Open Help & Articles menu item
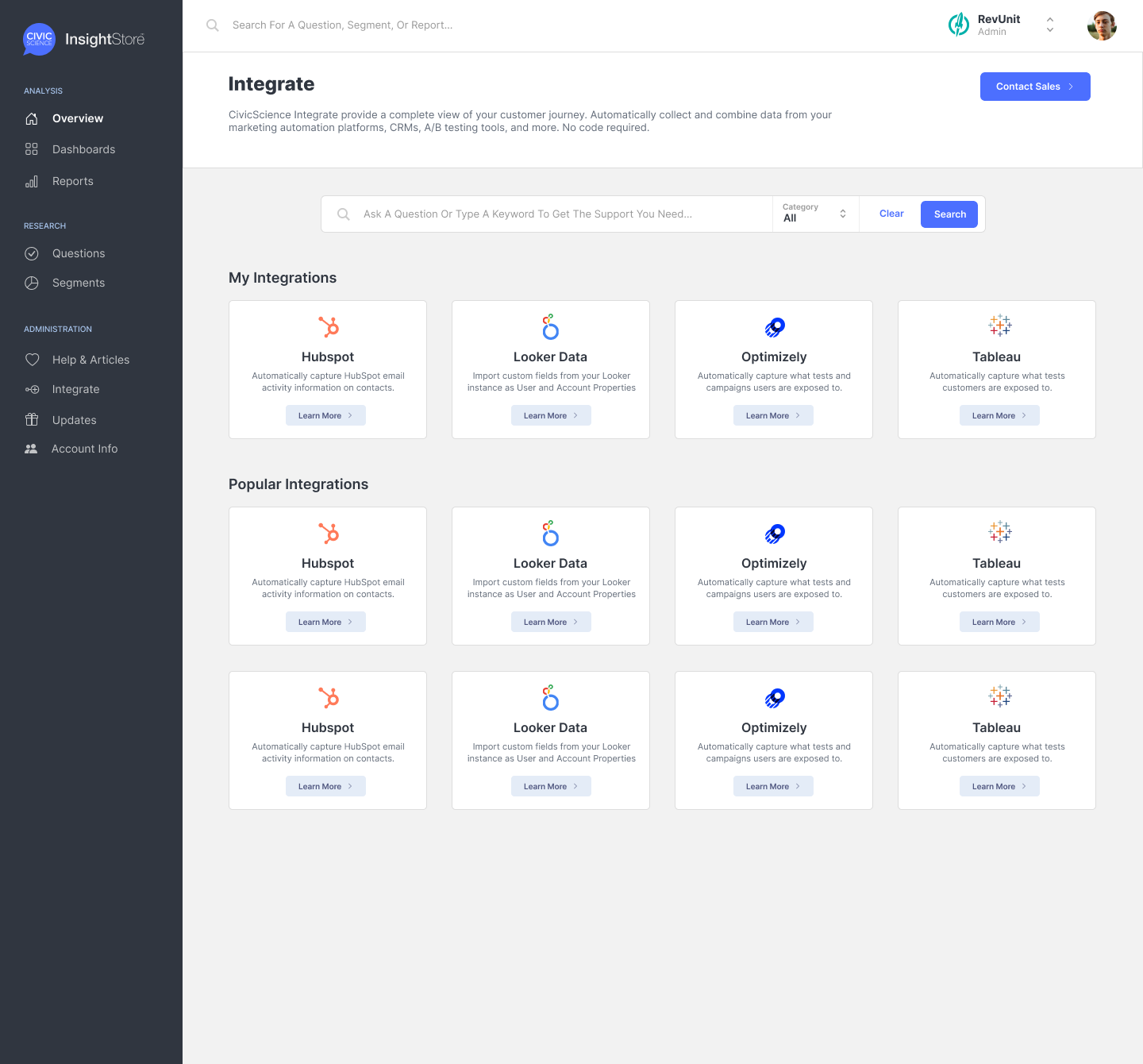The width and height of the screenshot is (1143, 1064). click(x=90, y=360)
